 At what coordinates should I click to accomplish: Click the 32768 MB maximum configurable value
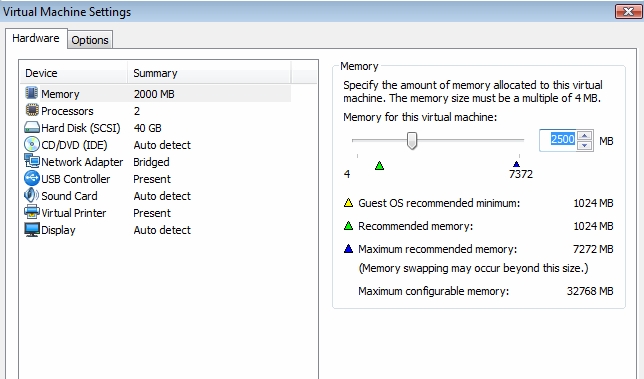[x=590, y=291]
